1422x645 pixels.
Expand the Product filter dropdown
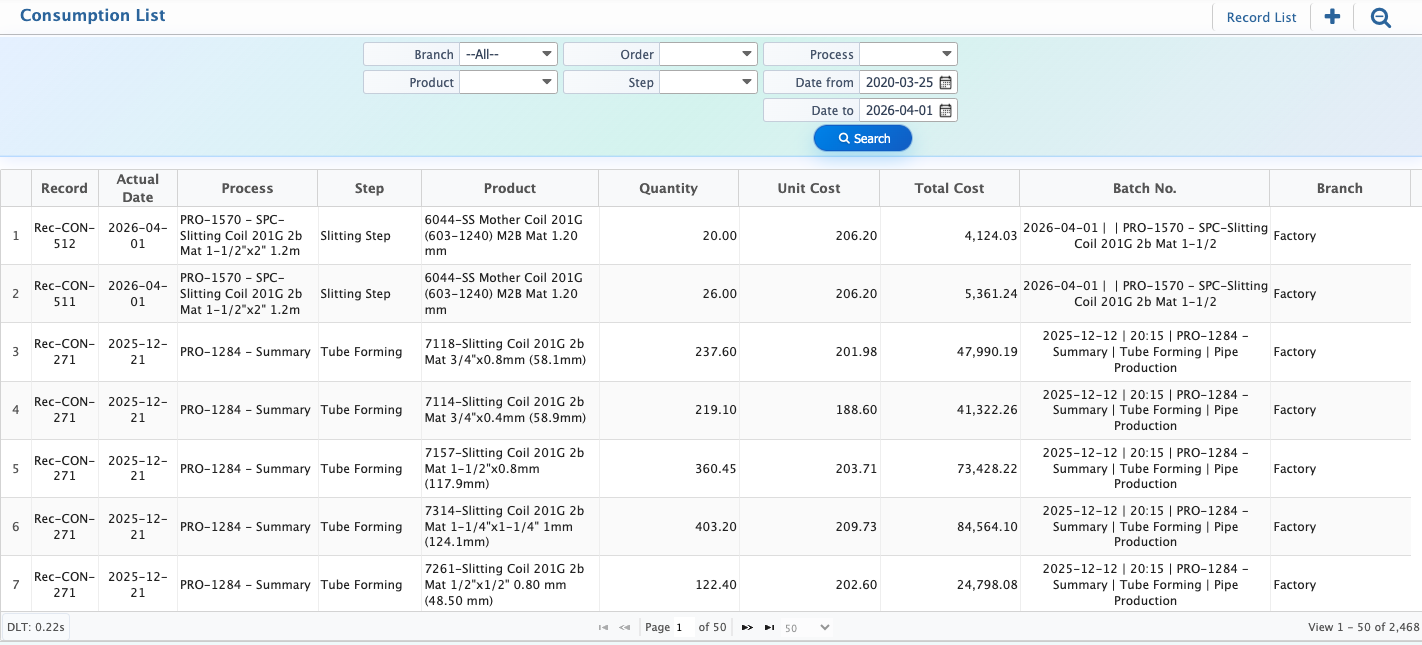508,82
